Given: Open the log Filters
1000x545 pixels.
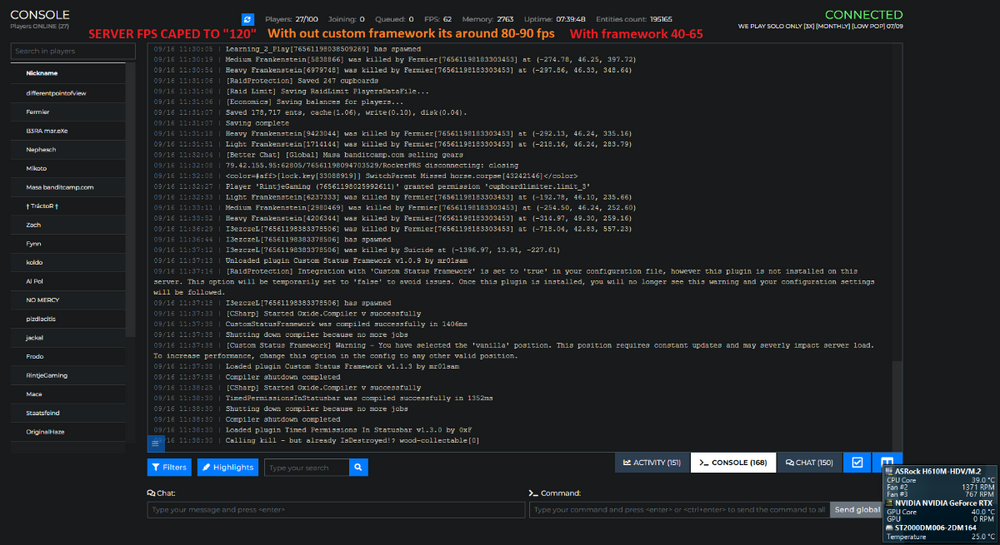Looking at the screenshot, I should pyautogui.click(x=169, y=467).
